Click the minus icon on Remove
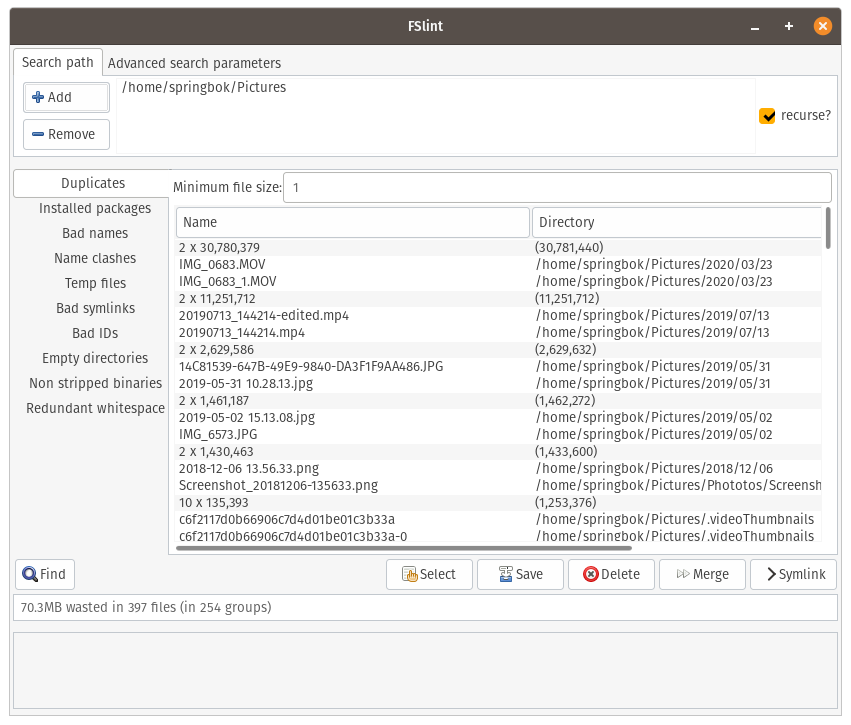The image size is (851, 725). coord(38,134)
